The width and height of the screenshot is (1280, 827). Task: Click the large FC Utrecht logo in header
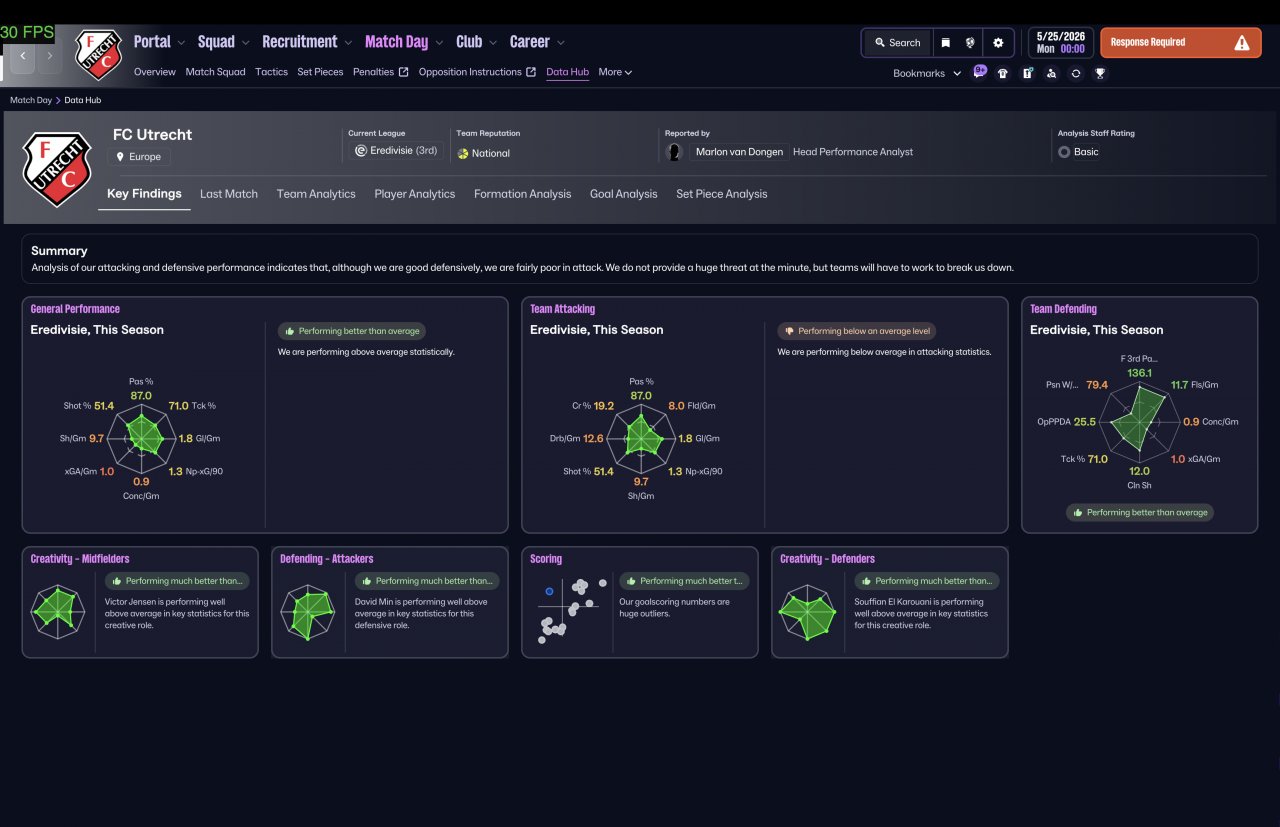57,169
